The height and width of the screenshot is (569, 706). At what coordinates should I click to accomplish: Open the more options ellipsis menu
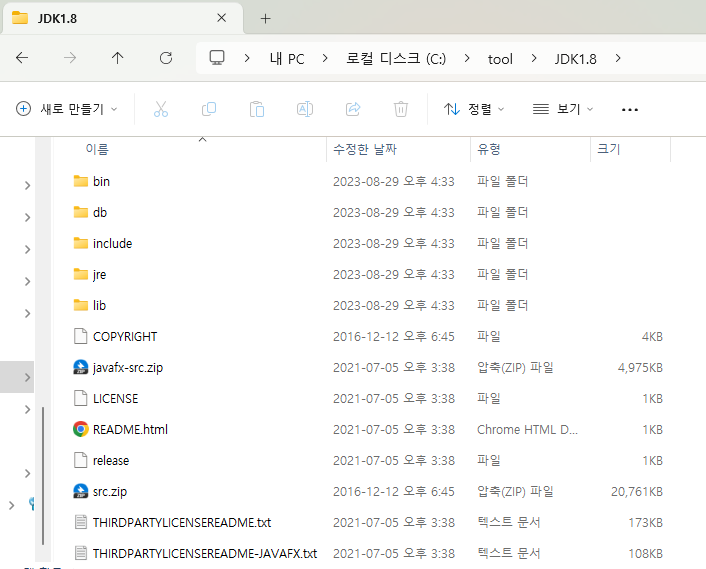629,109
